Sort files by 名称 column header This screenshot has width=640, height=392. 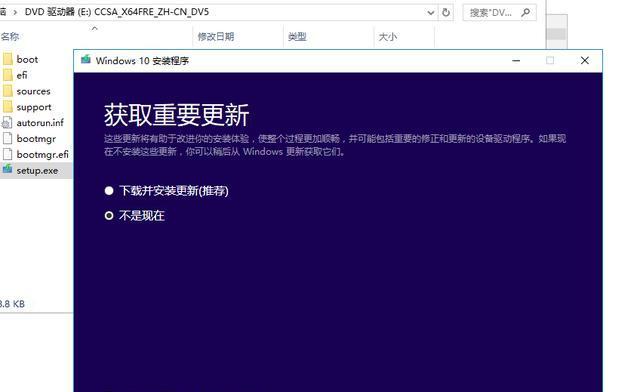pos(10,37)
